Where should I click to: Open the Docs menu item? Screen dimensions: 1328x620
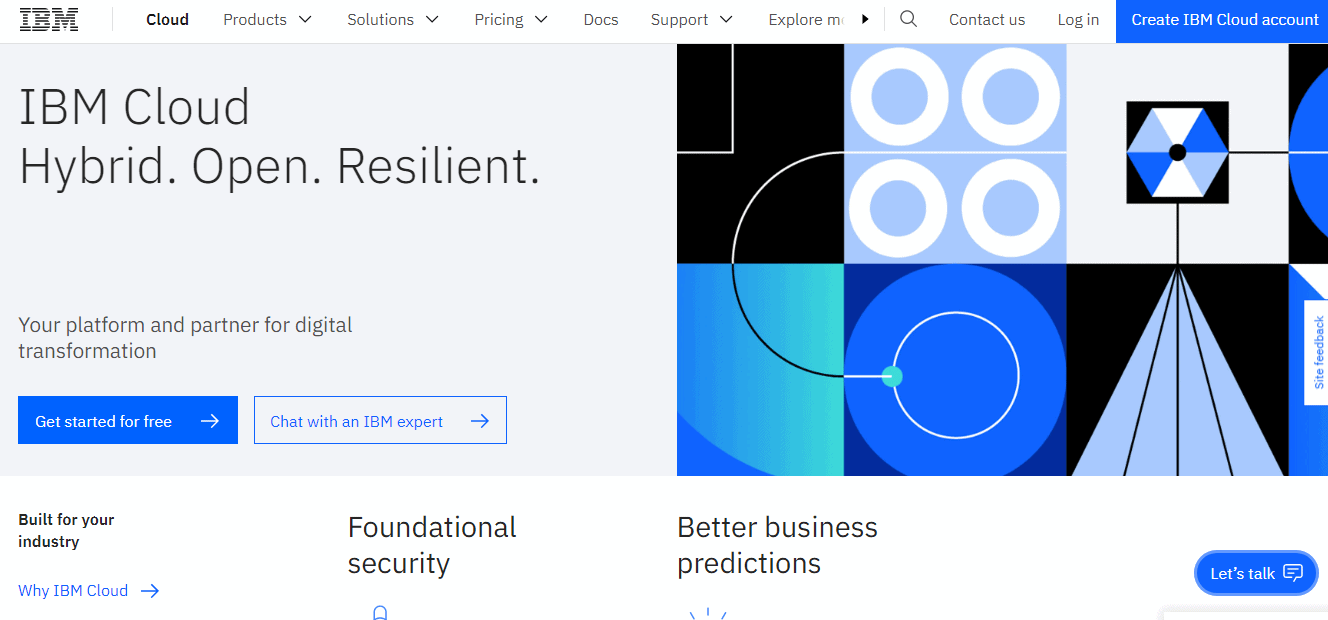coord(601,20)
